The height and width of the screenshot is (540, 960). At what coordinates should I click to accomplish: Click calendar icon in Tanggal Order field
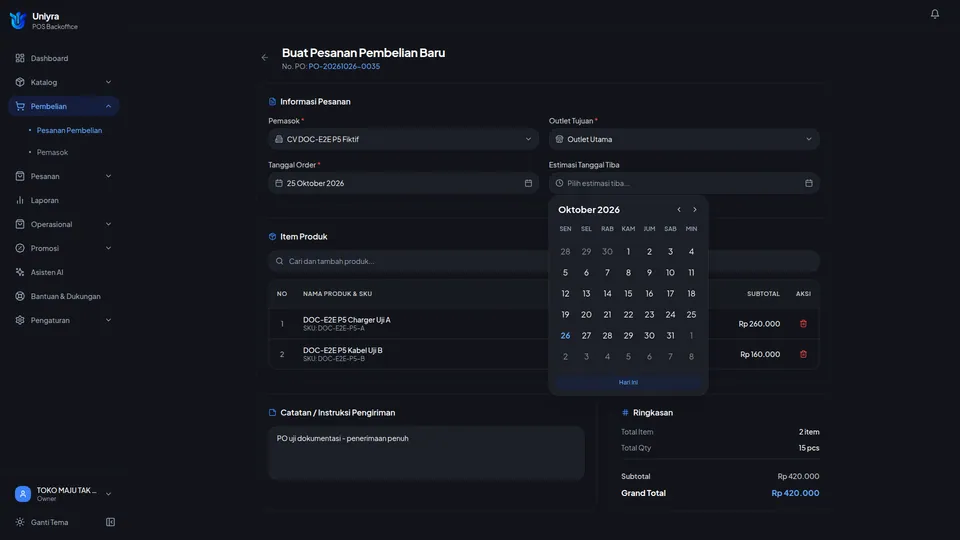[x=528, y=183]
